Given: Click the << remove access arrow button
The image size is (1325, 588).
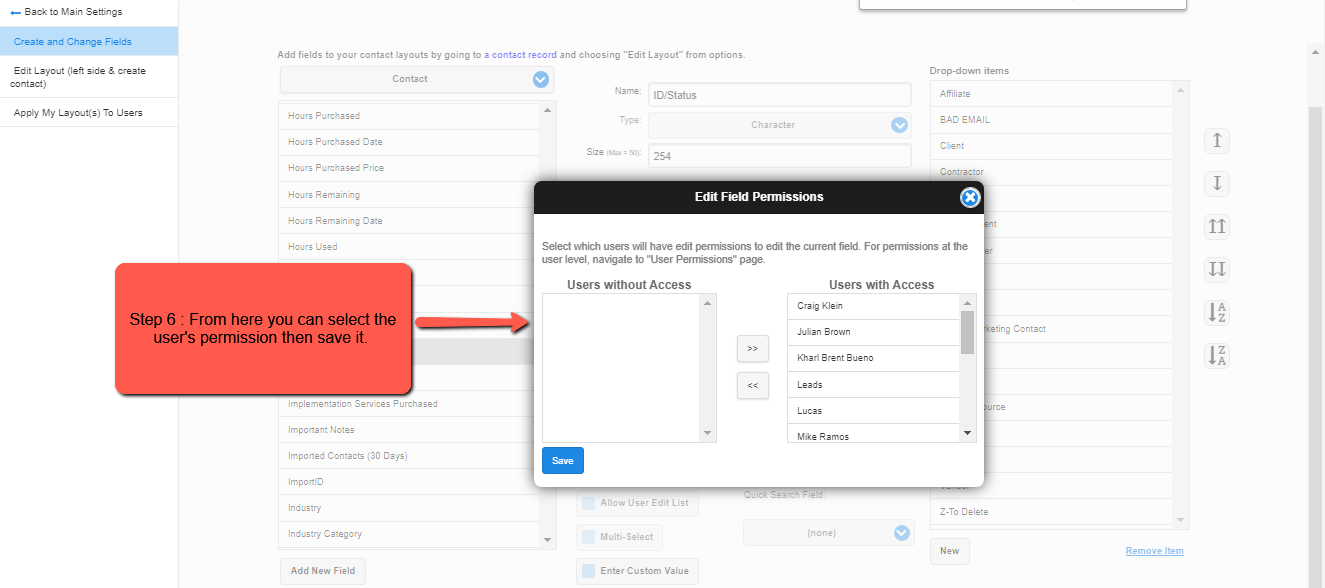Looking at the screenshot, I should pyautogui.click(x=752, y=385).
